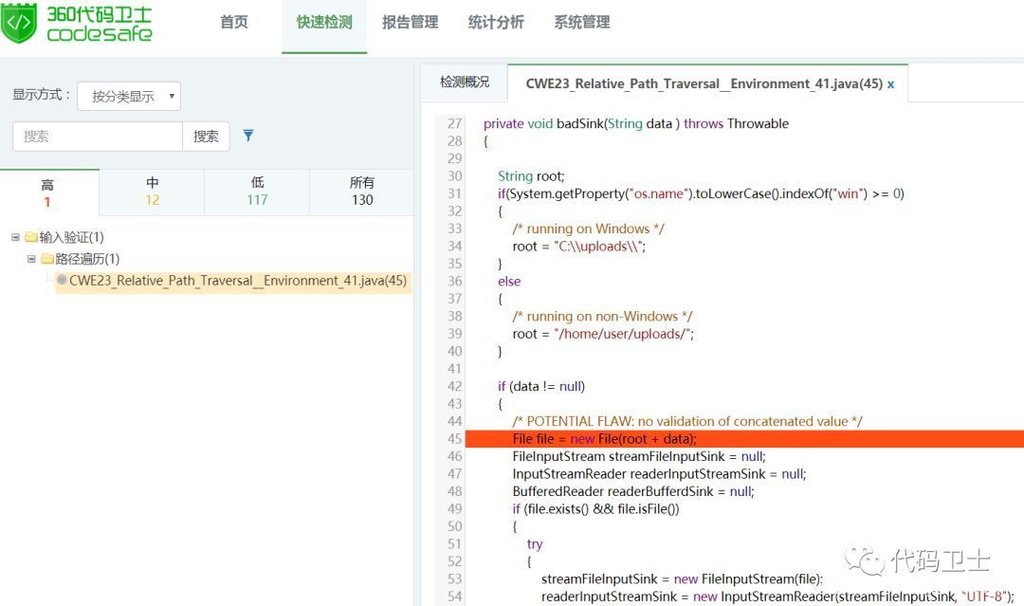
Task: Open the 系统管理 menu
Action: click(582, 22)
